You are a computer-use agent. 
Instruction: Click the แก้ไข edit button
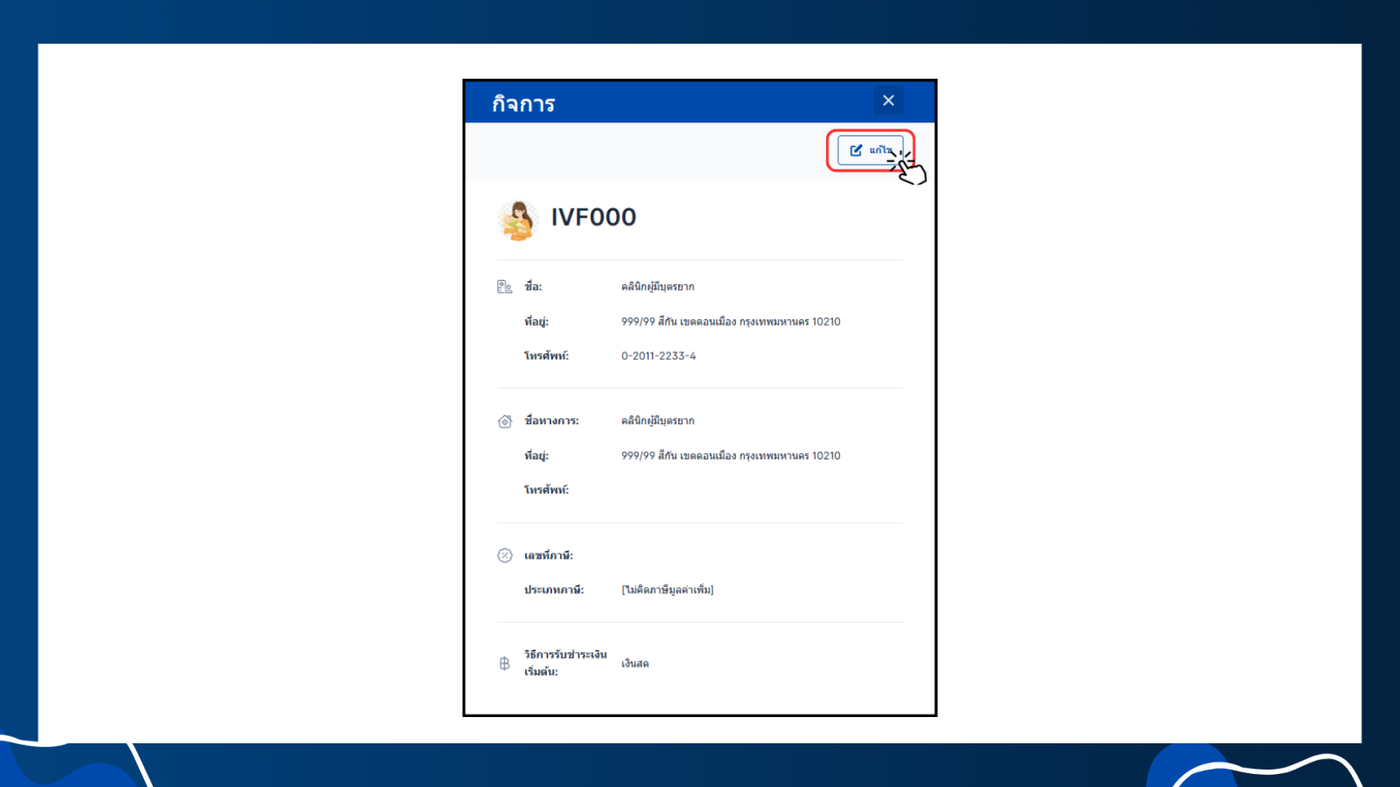[870, 151]
